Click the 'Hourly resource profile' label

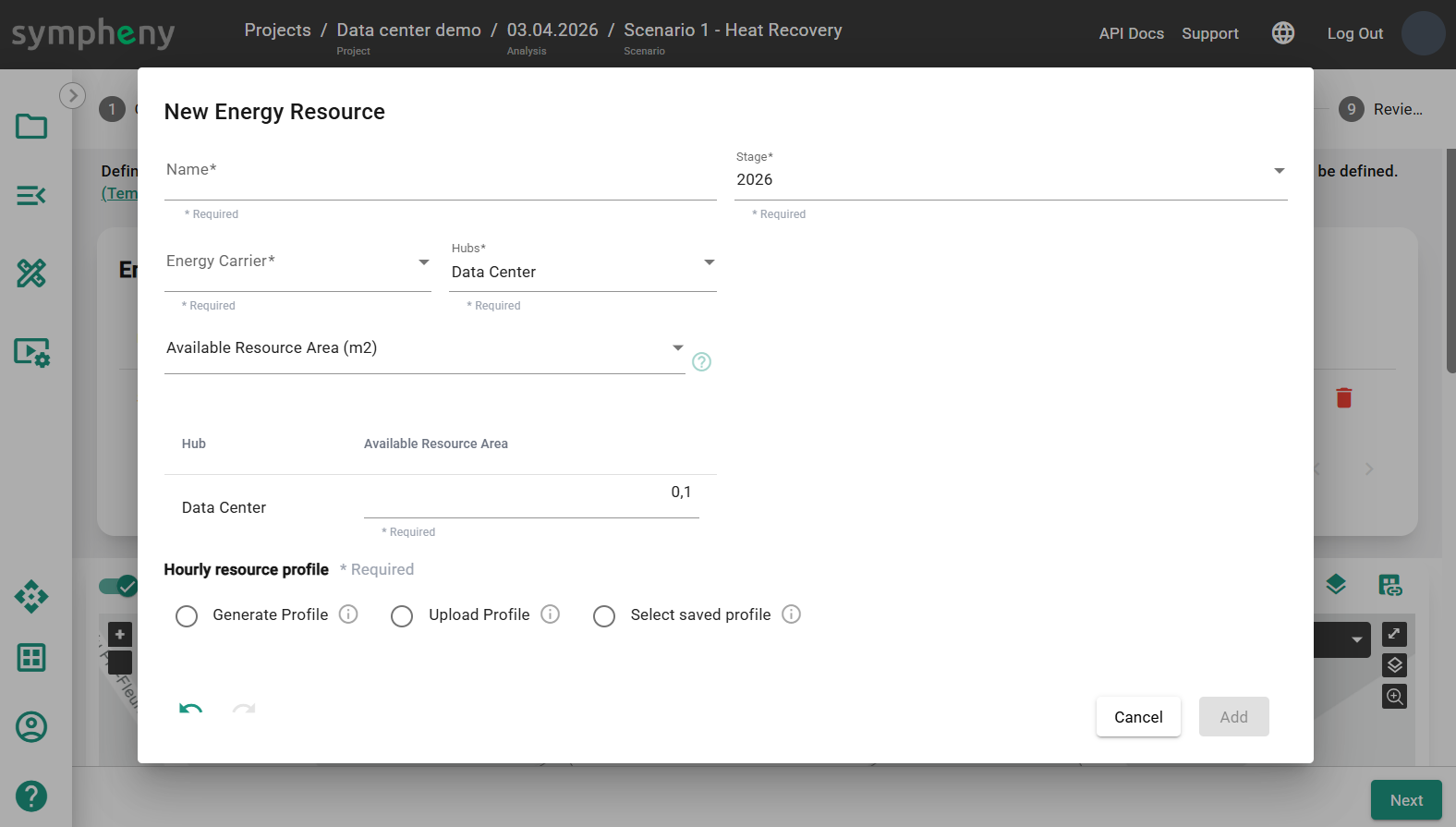247,569
